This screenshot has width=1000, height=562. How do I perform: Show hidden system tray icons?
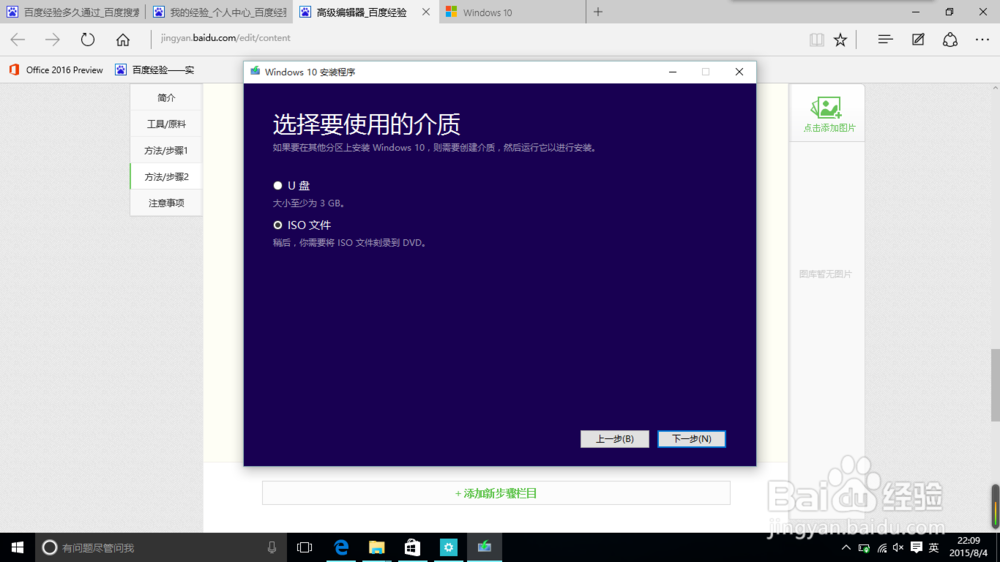click(x=846, y=547)
